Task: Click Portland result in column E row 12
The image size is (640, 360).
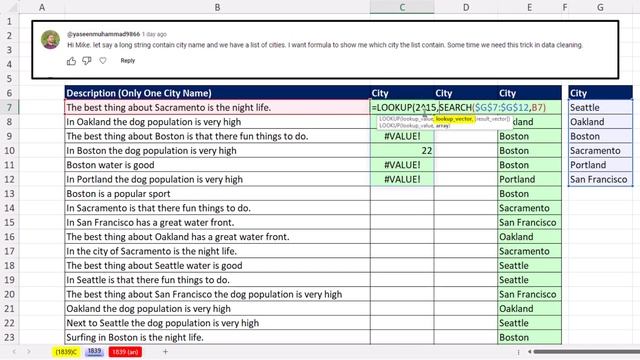Action: pos(529,179)
